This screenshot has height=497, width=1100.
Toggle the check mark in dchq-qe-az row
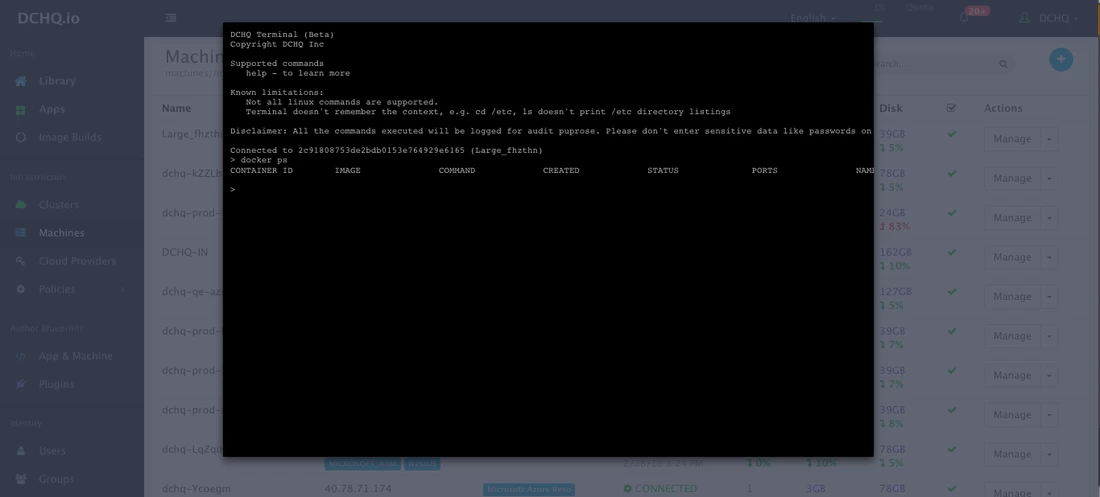(951, 291)
